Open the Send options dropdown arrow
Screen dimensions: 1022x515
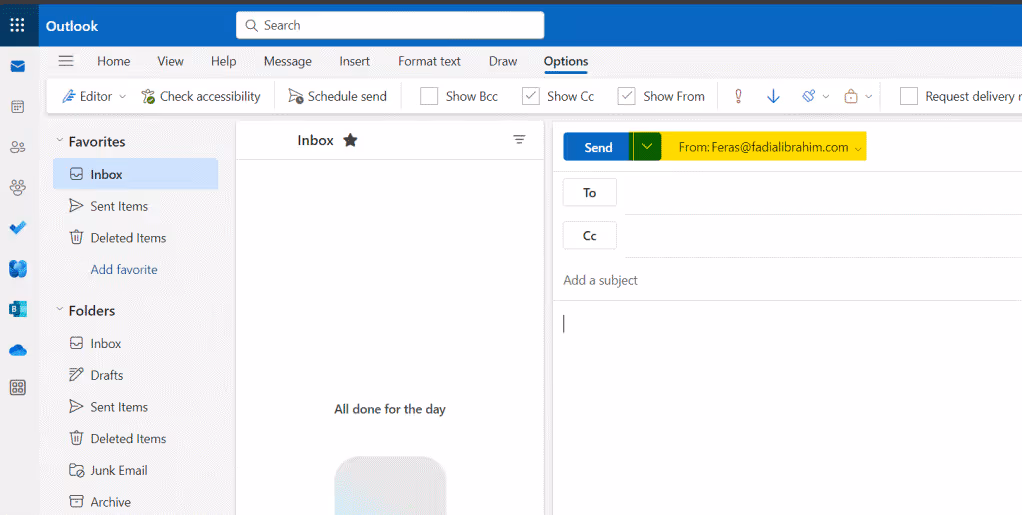tap(647, 147)
